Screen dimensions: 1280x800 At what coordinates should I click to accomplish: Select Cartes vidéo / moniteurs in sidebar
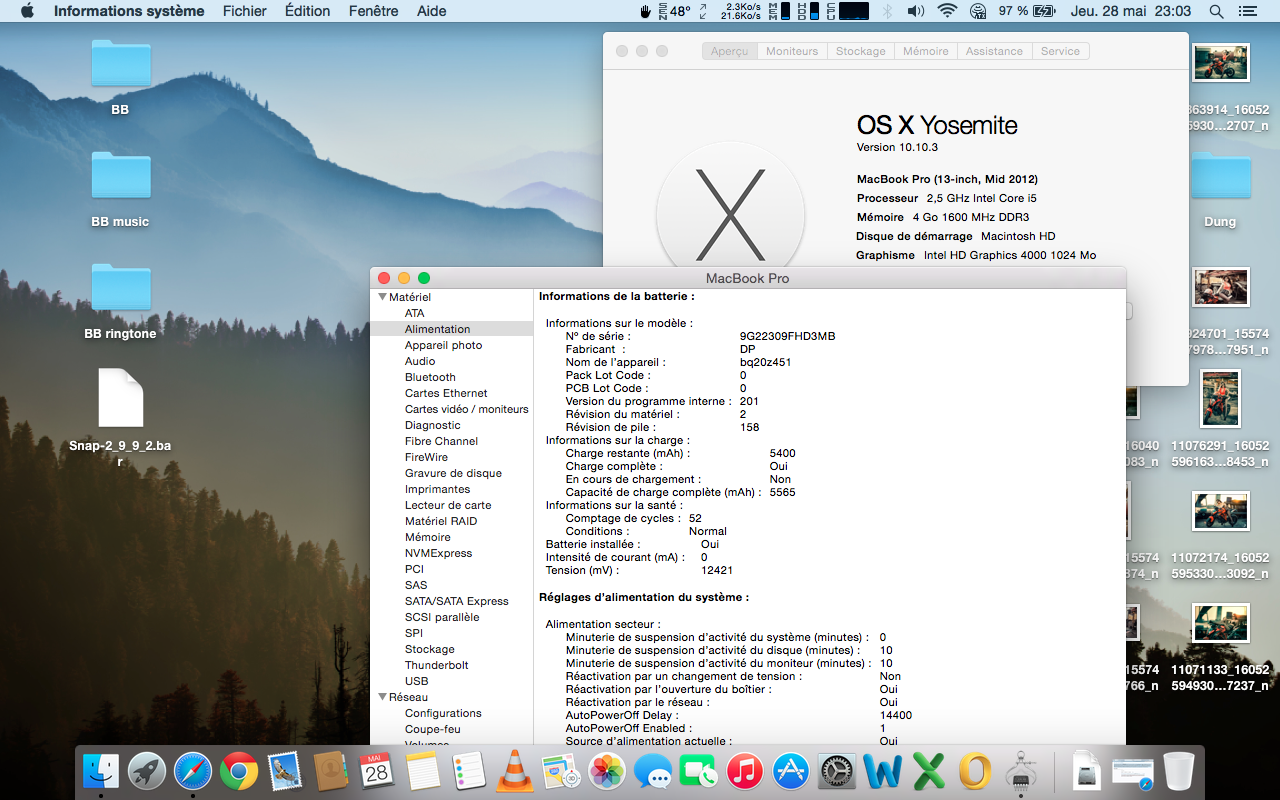click(466, 409)
